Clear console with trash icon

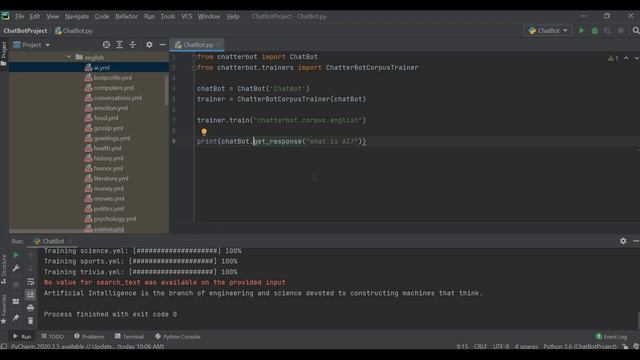pos(30,321)
